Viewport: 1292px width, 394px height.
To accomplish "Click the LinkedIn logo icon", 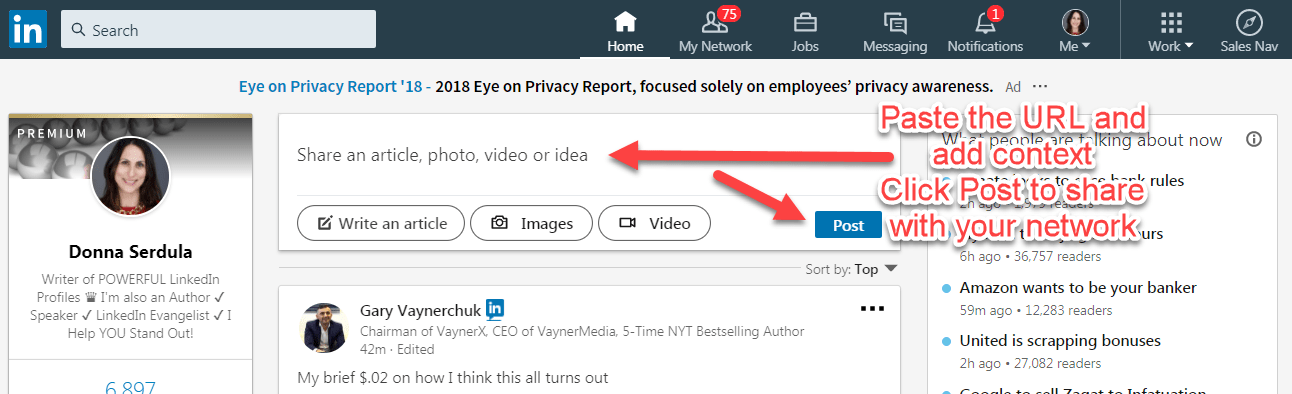I will [28, 30].
